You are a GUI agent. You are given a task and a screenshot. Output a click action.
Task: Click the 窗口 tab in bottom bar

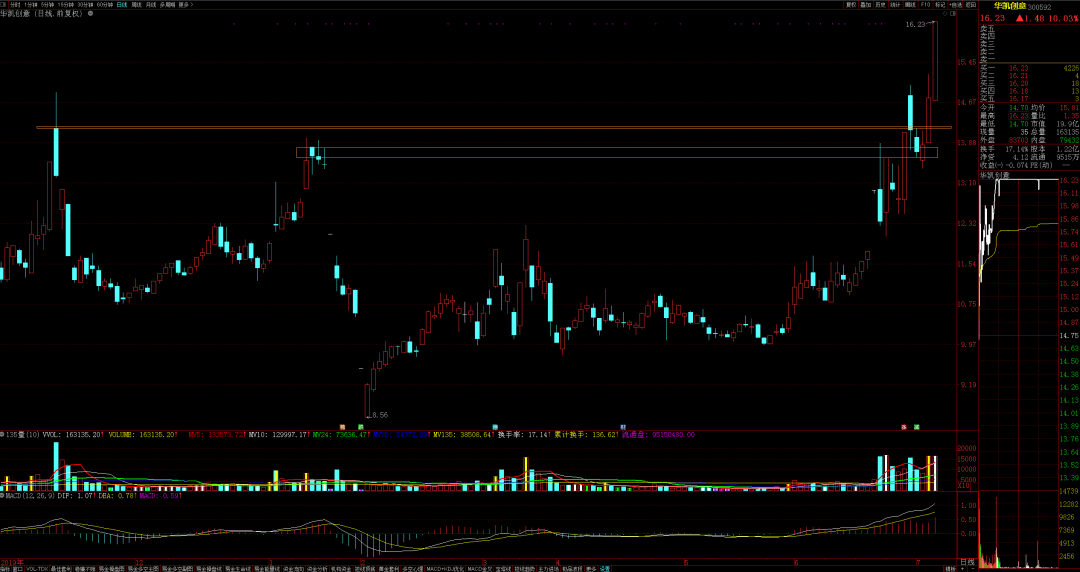coord(18,569)
